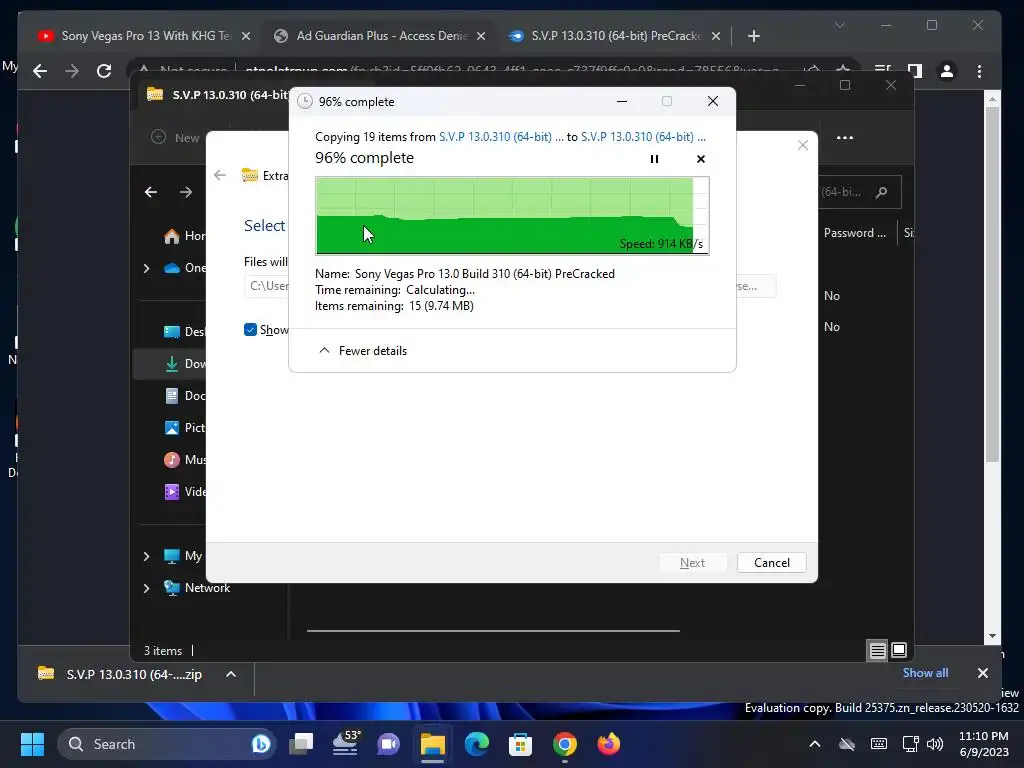The height and width of the screenshot is (768, 1024).
Task: Click Show all downloads
Action: pos(925,673)
